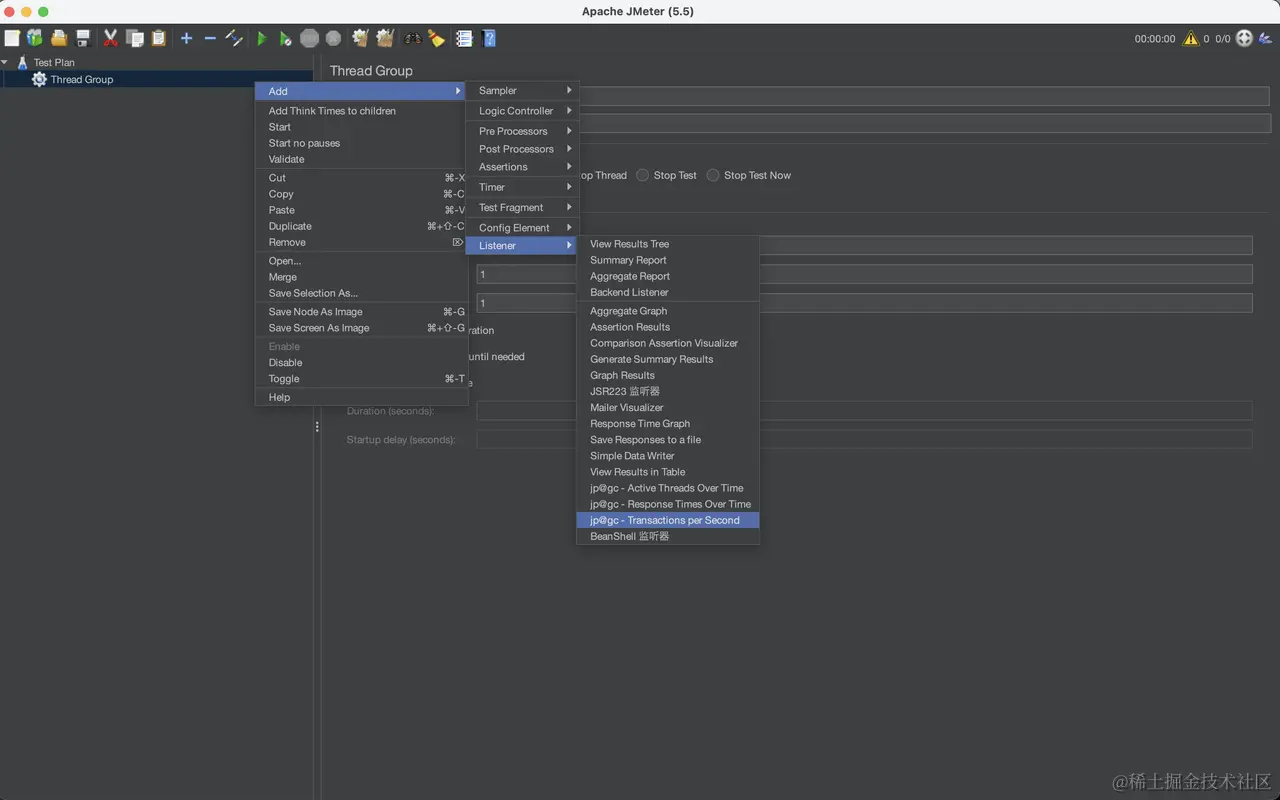This screenshot has height=800, width=1280.
Task: Click the blue plus Expand All icon
Action: pos(186,38)
